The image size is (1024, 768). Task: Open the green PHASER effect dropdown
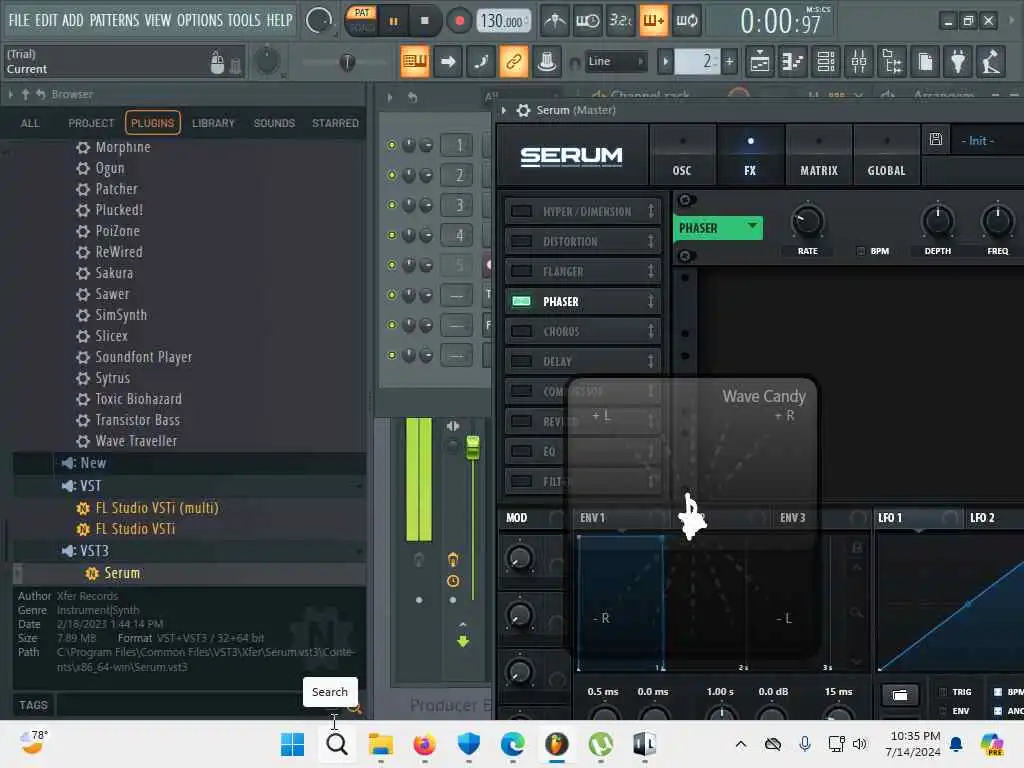pos(718,228)
